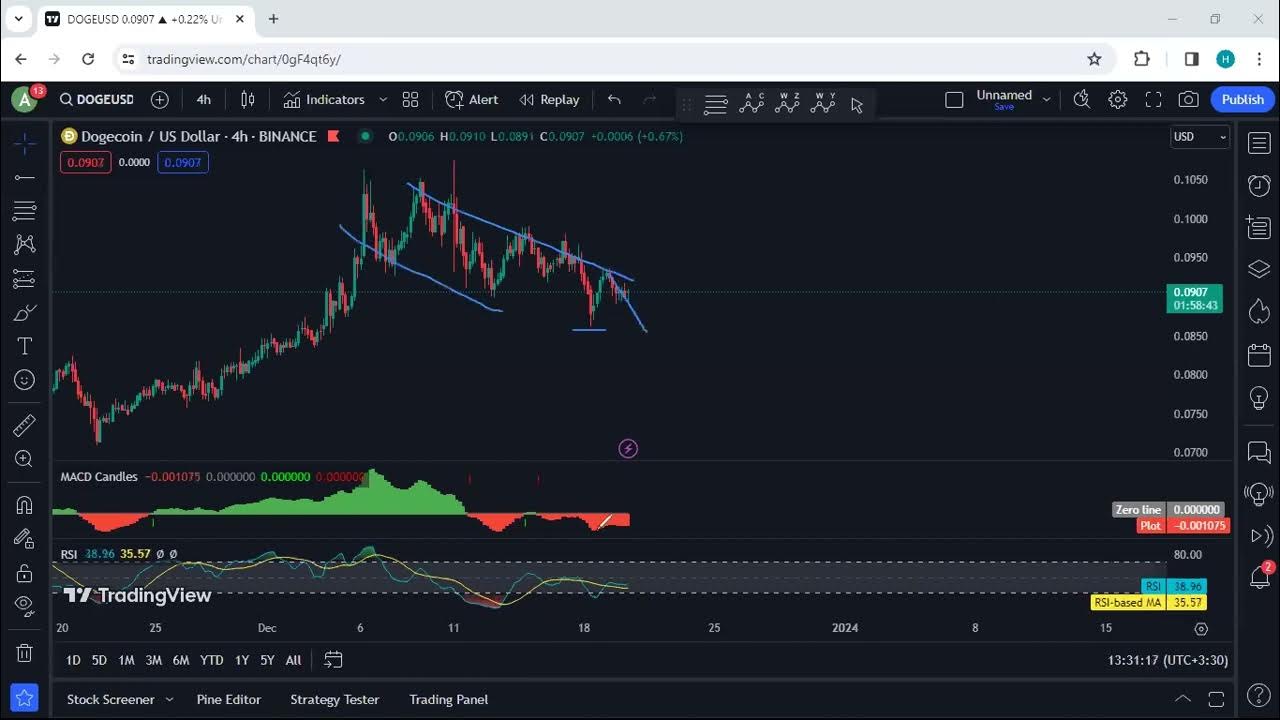Select the Measure ruler tool

[x=24, y=426]
